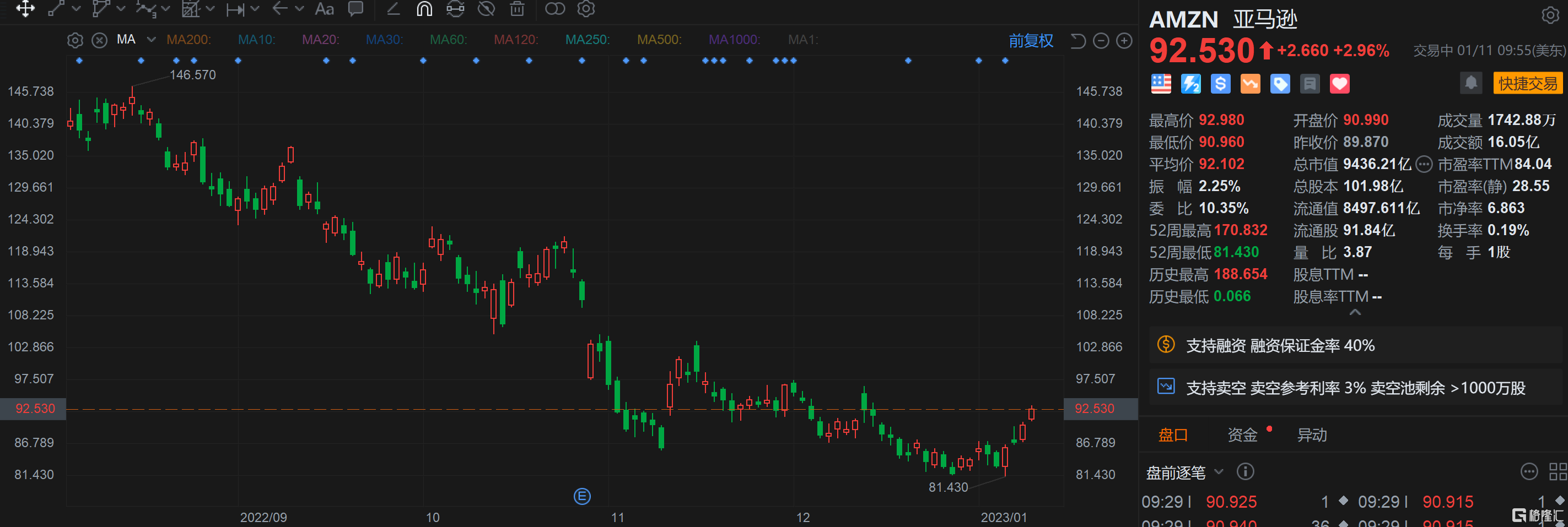
Task: Remove the MA indicator with X button
Action: 99,40
